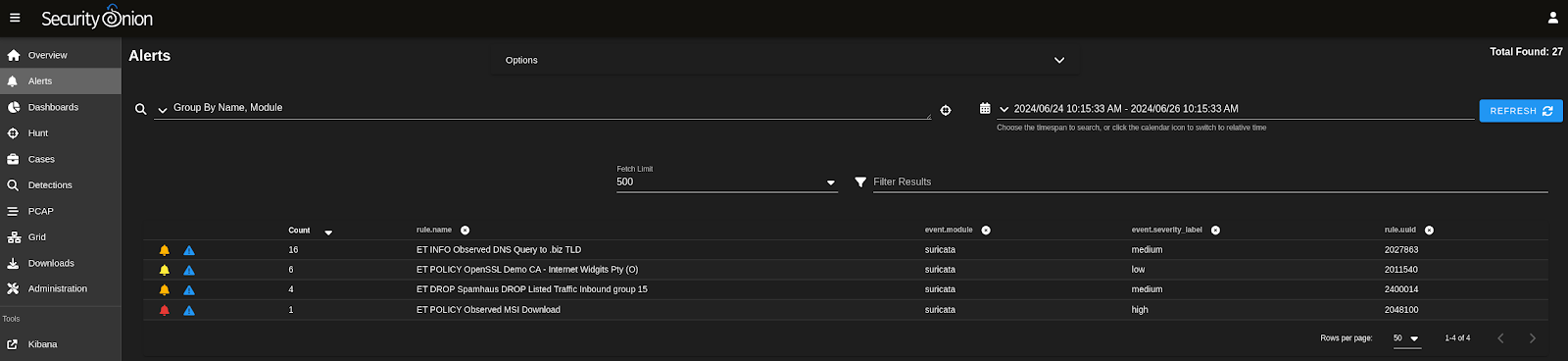This screenshot has width=1568, height=361.
Task: Click ET INFO Observed DNS Query rule name
Action: [x=499, y=250]
